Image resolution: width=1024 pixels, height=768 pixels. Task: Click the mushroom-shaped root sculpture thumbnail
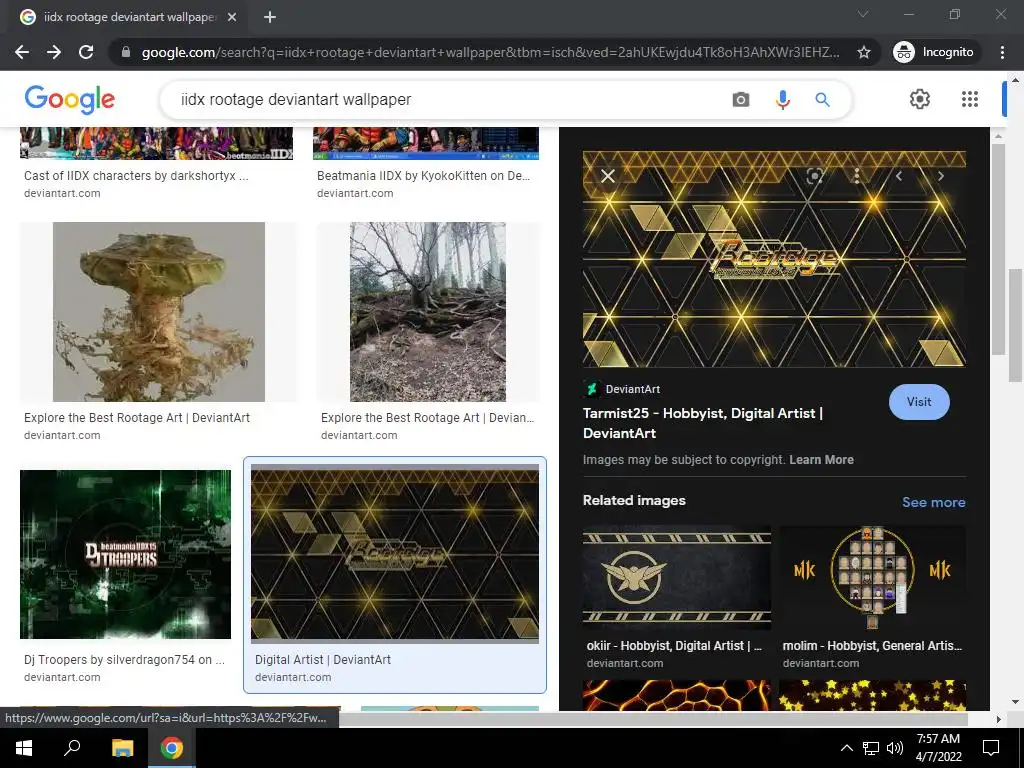(159, 312)
